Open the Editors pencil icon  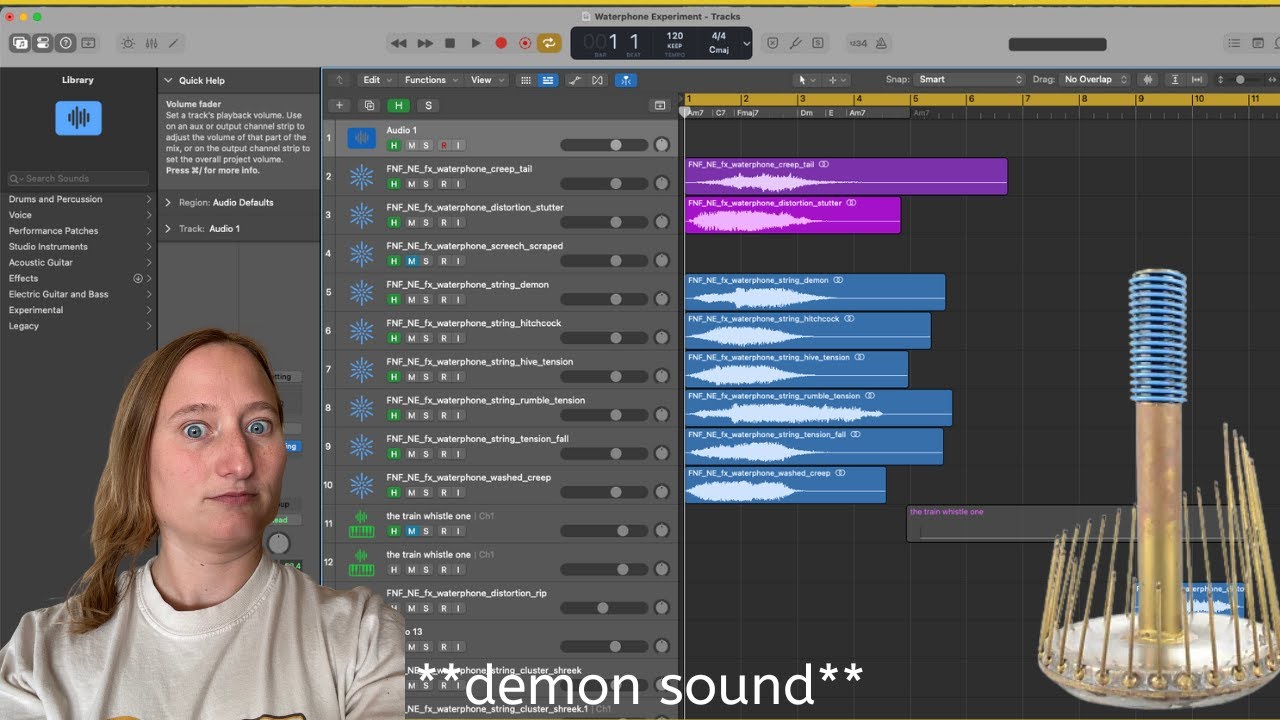click(x=173, y=43)
